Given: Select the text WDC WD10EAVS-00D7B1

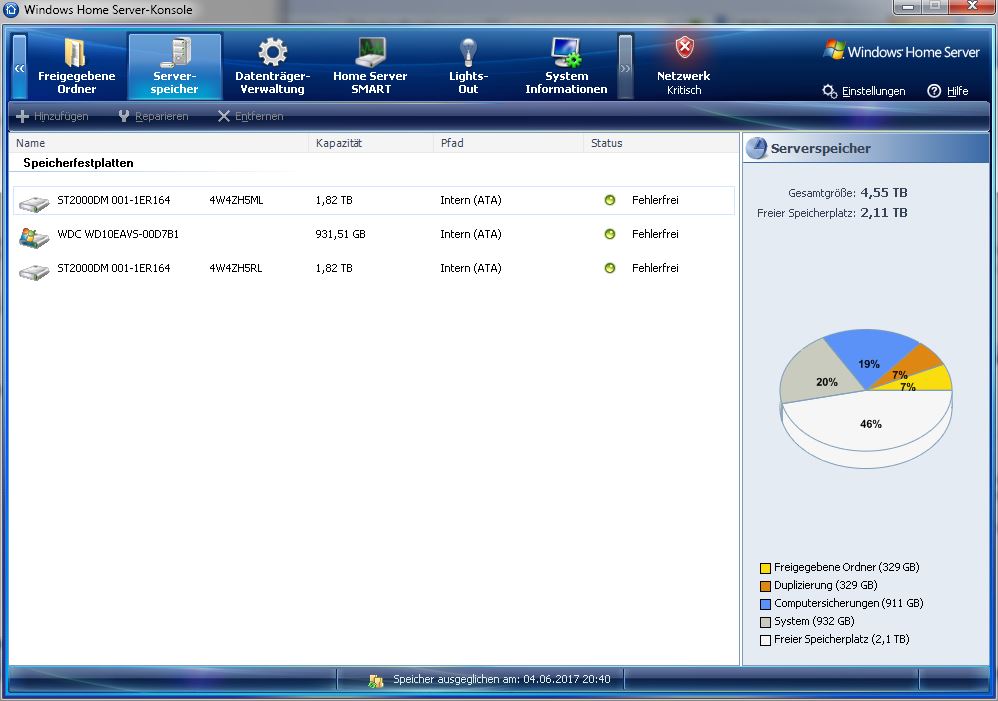Looking at the screenshot, I should tap(118, 234).
